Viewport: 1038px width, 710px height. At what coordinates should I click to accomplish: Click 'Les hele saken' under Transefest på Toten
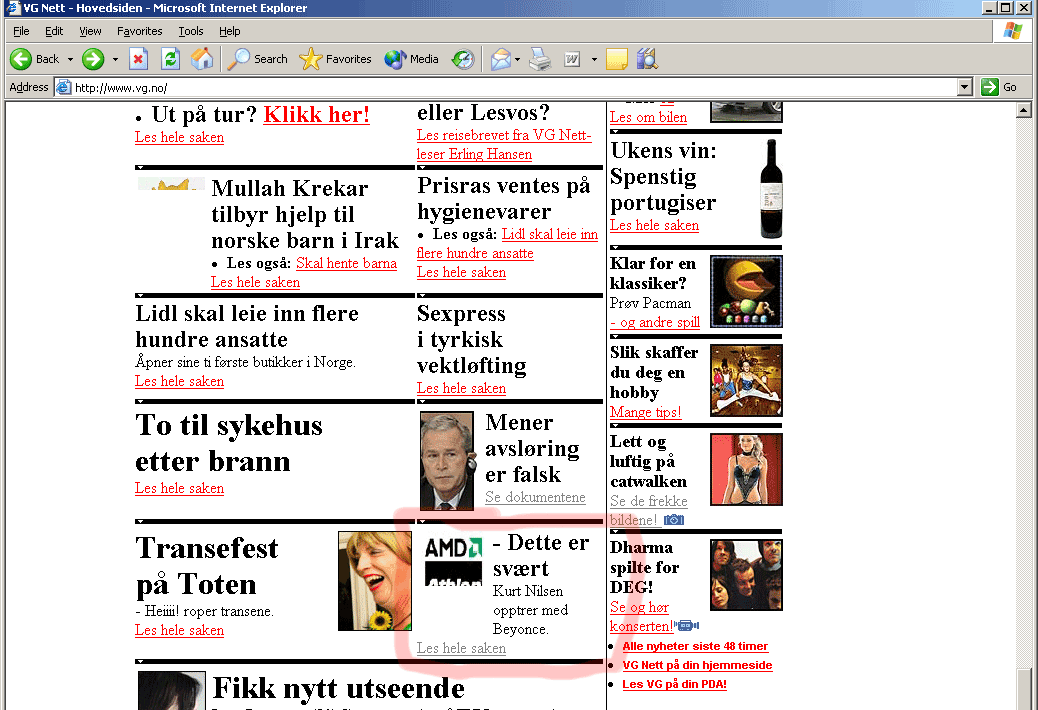[x=179, y=630]
